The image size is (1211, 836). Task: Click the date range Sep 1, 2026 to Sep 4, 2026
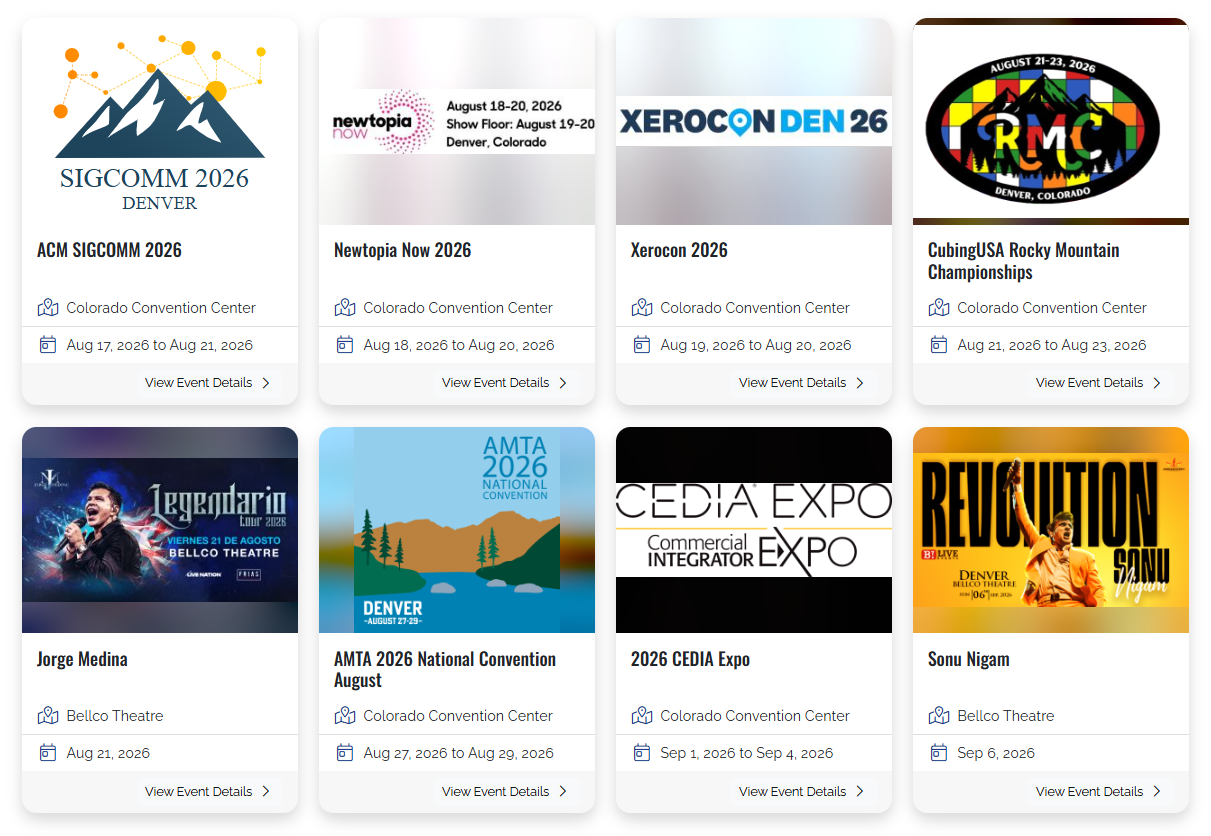pyautogui.click(x=747, y=753)
